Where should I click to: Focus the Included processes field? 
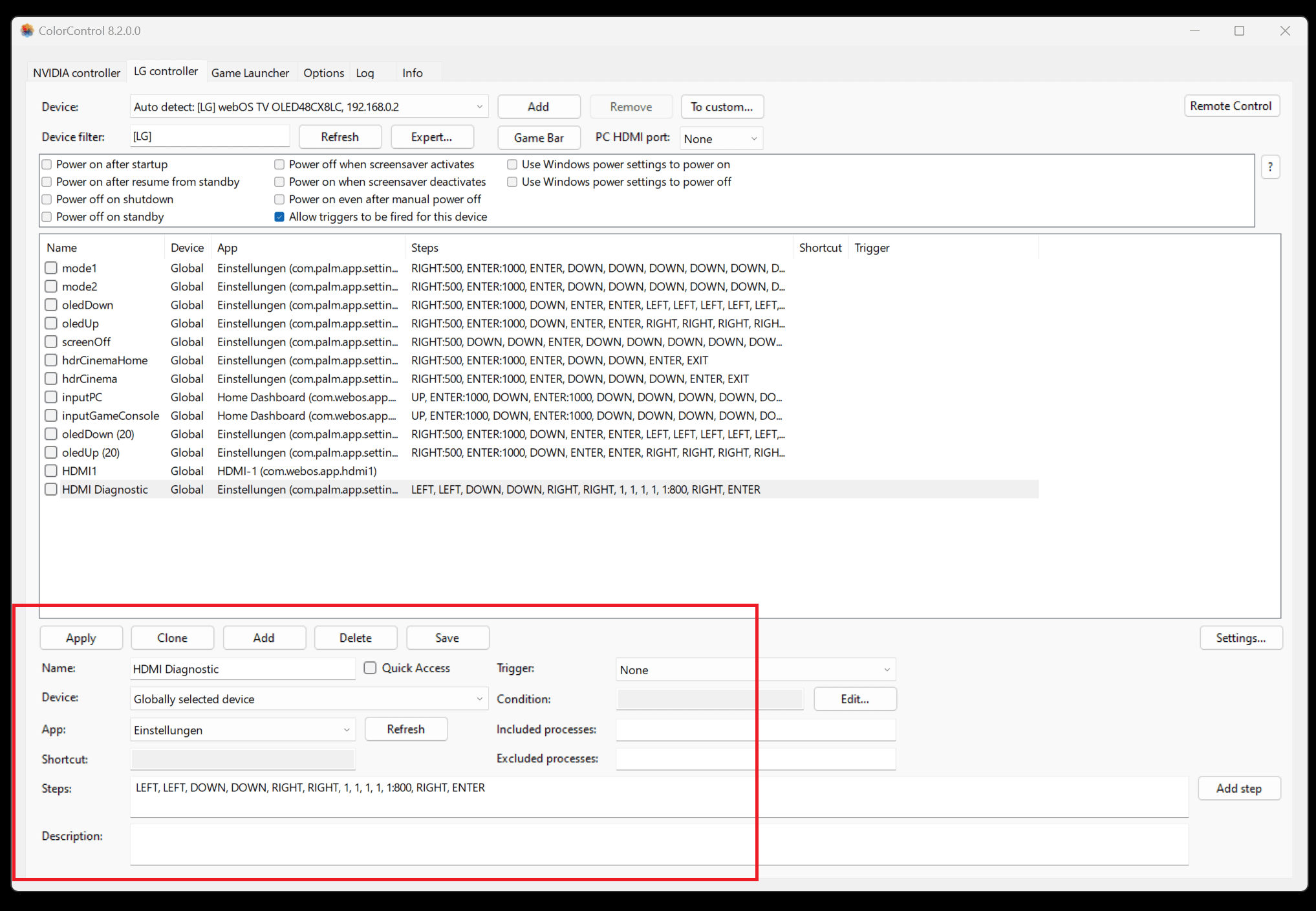(755, 729)
